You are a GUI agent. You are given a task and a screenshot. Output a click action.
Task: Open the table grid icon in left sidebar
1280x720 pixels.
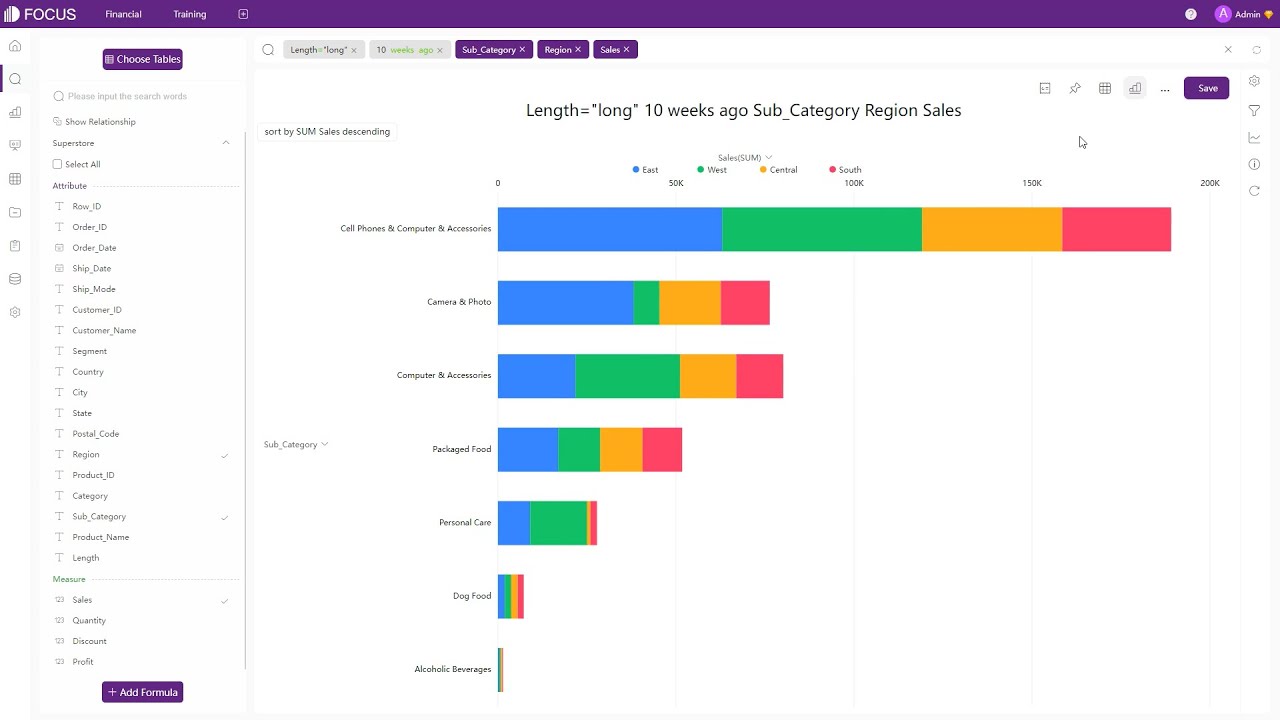coord(15,179)
